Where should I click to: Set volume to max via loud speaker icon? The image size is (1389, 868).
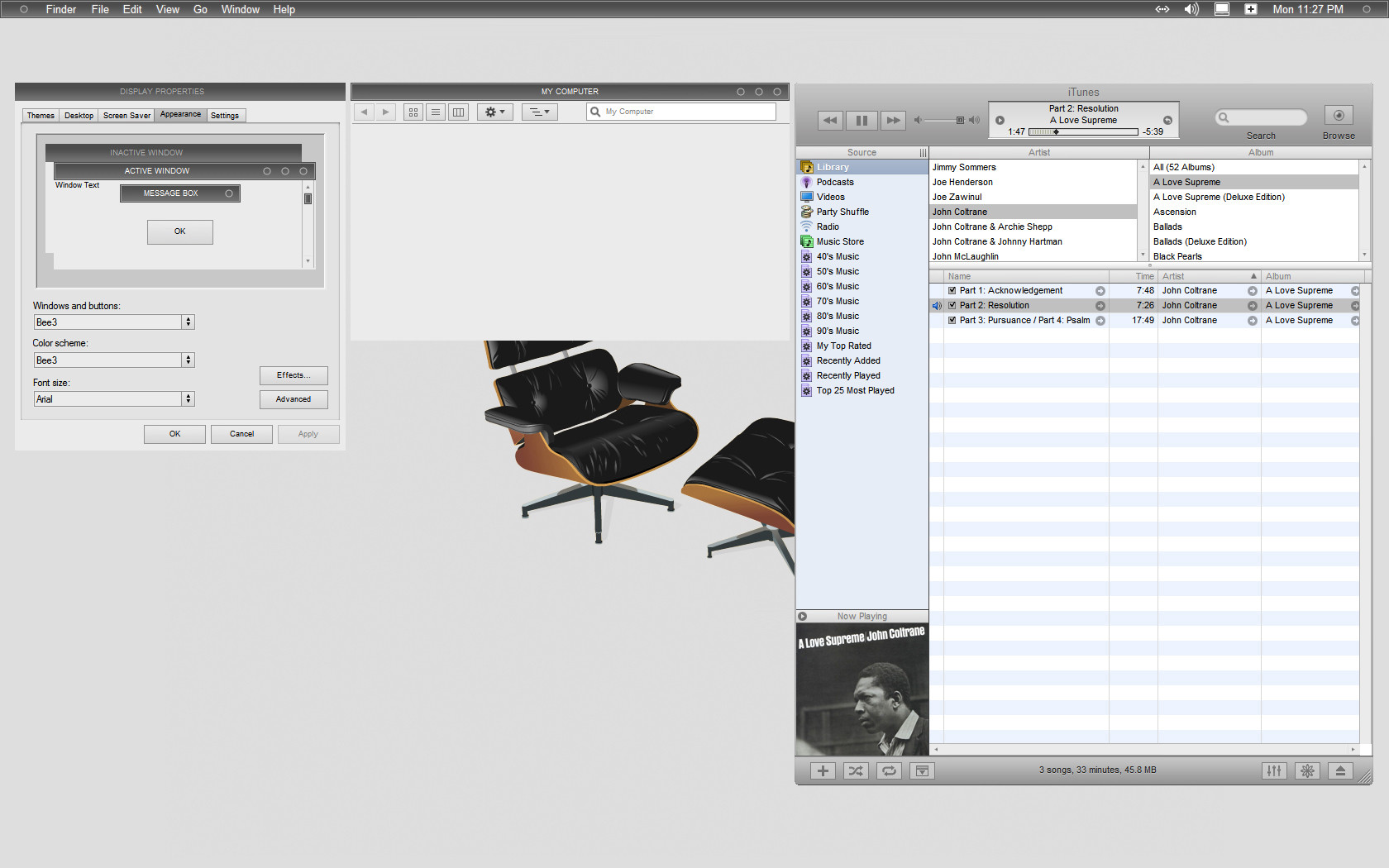coord(974,120)
